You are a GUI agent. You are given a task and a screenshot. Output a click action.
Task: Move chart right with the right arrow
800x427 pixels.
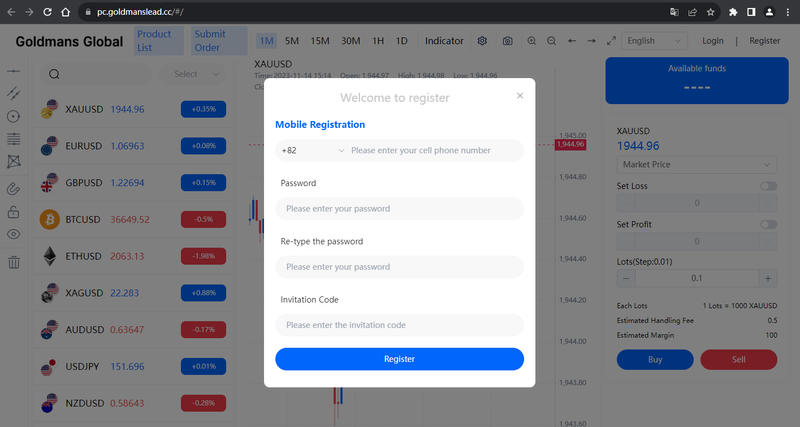591,41
